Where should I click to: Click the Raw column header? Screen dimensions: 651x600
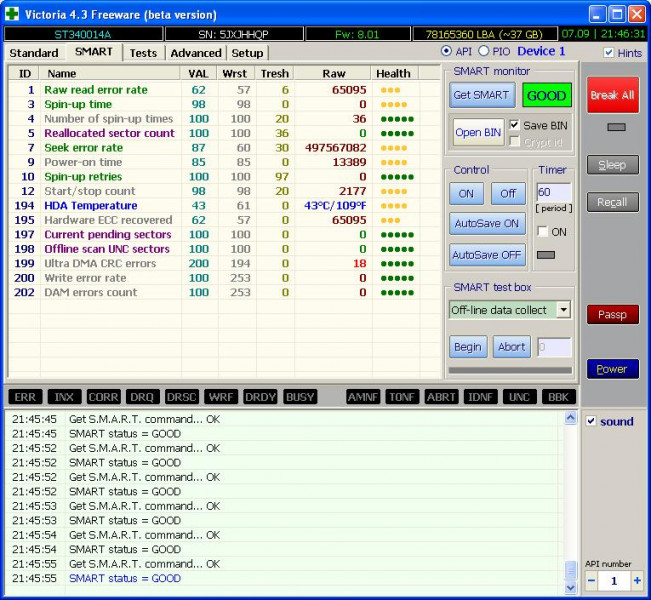pos(333,73)
